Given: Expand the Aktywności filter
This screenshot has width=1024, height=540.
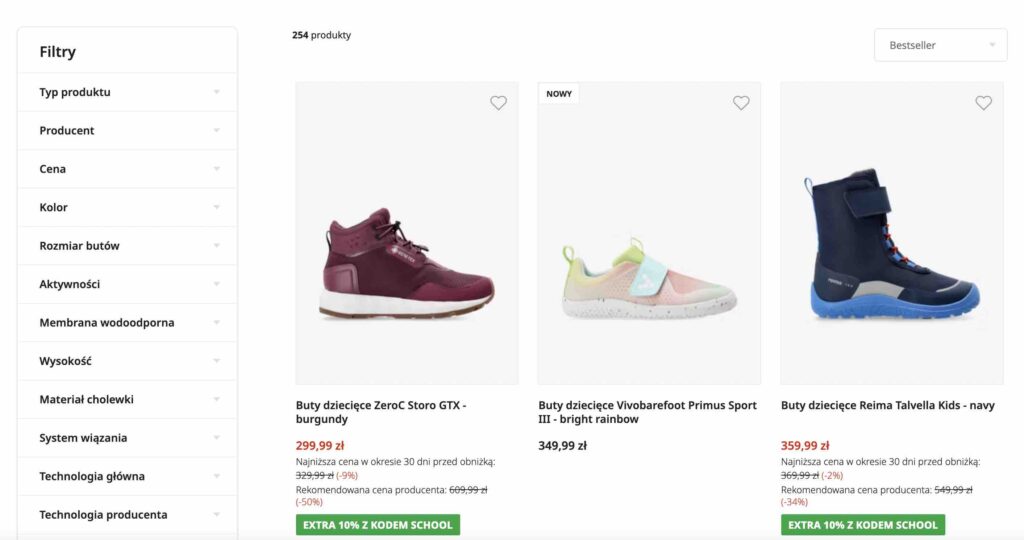Looking at the screenshot, I should coord(127,284).
